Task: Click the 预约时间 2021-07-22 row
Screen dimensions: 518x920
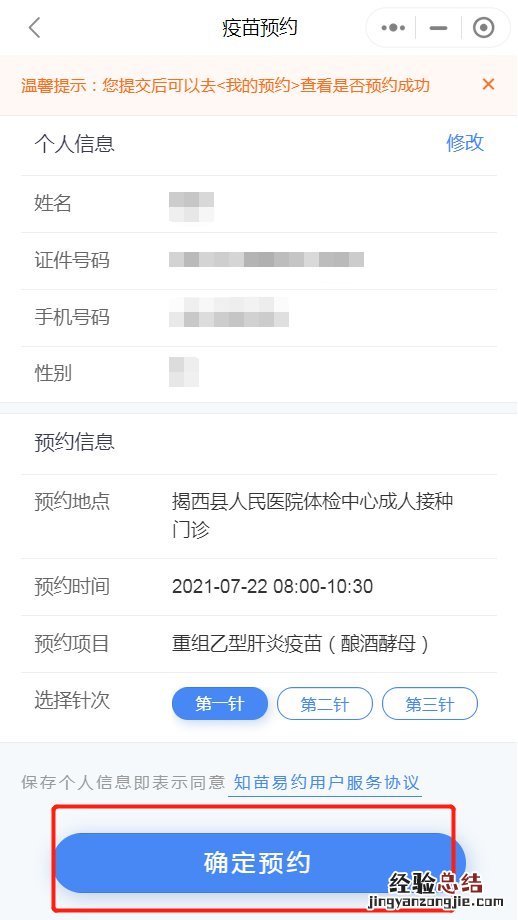Action: coord(259,587)
